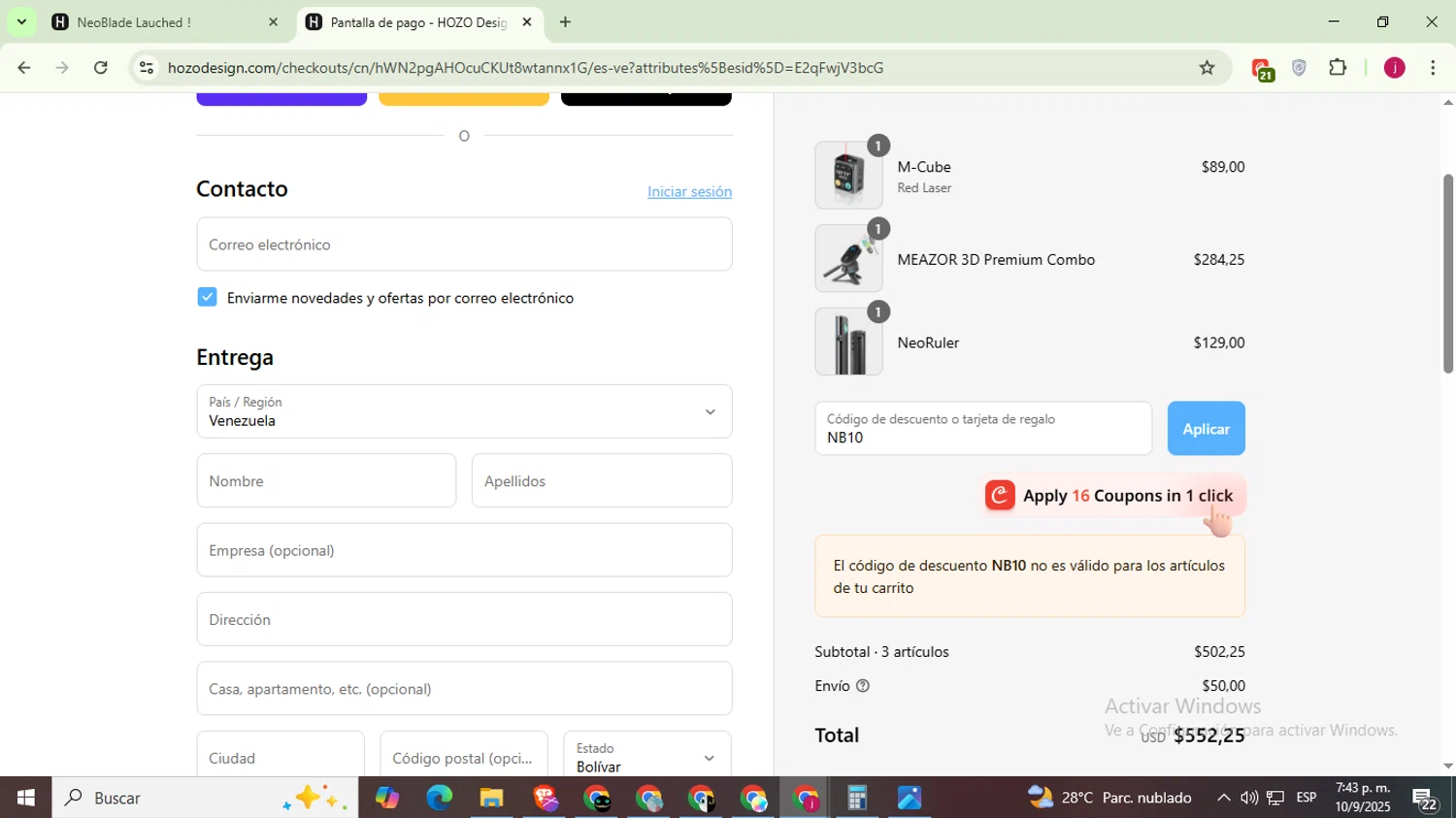Expand the Estado Bolívar dropdown
Image resolution: width=1456 pixels, height=818 pixels.
(x=647, y=754)
